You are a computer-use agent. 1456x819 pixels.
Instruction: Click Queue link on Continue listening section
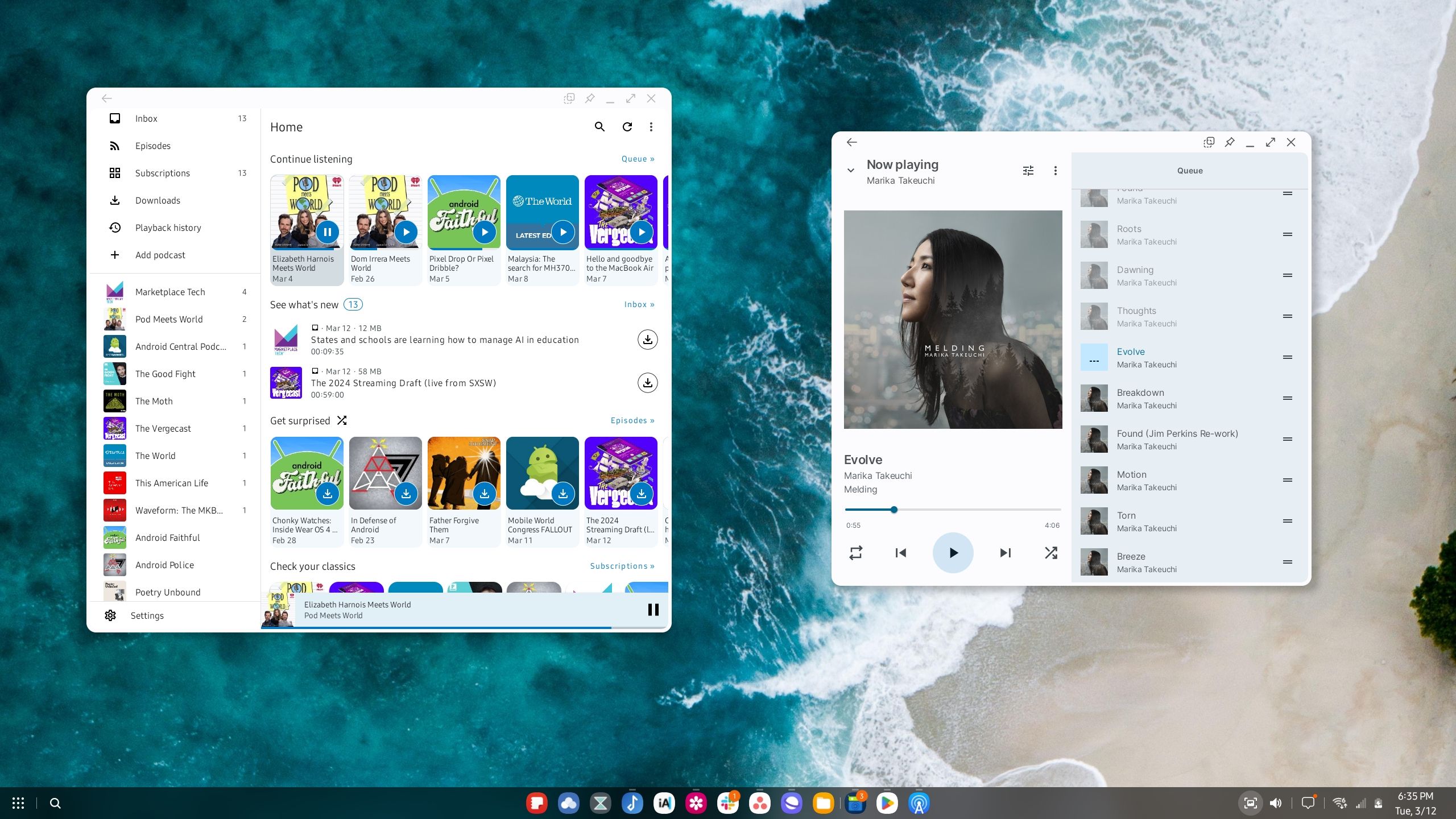click(637, 159)
